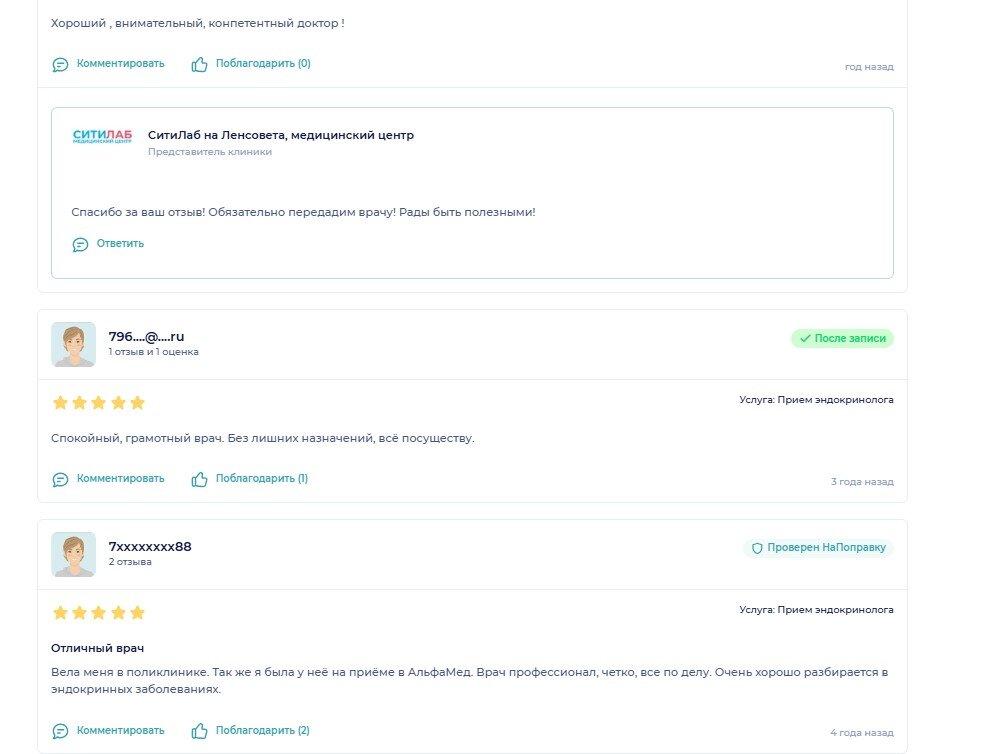
Task: Click the reply bubble icon next to Ответить
Action: coord(80,244)
